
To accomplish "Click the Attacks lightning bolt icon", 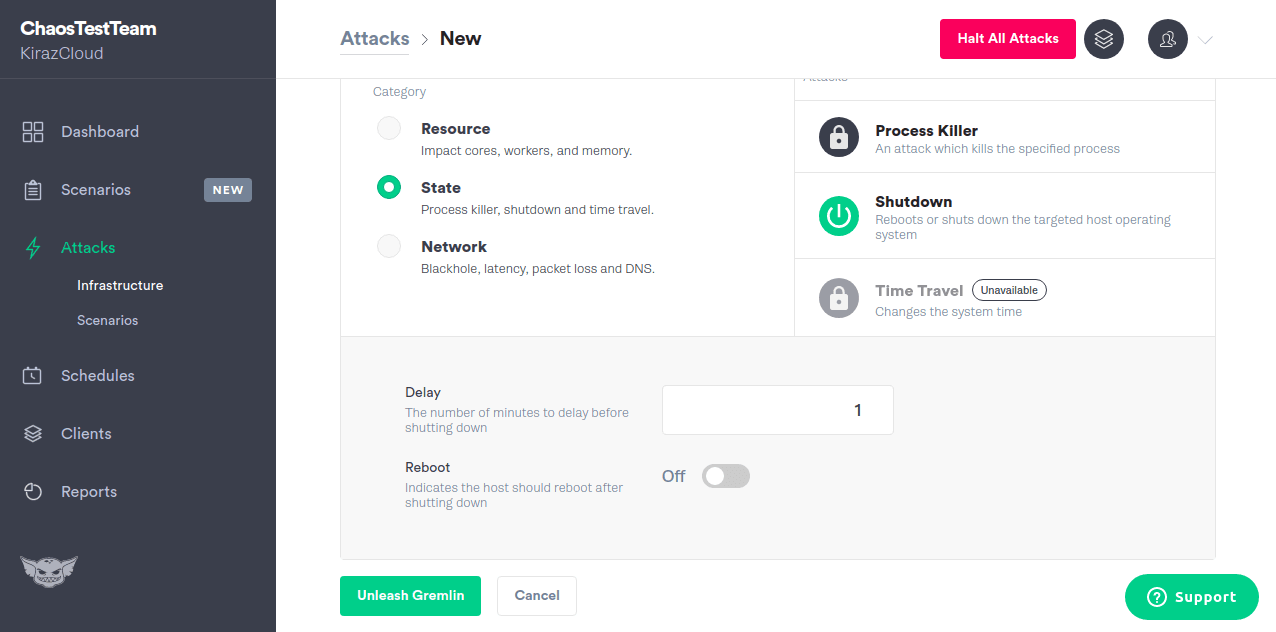I will 33,248.
